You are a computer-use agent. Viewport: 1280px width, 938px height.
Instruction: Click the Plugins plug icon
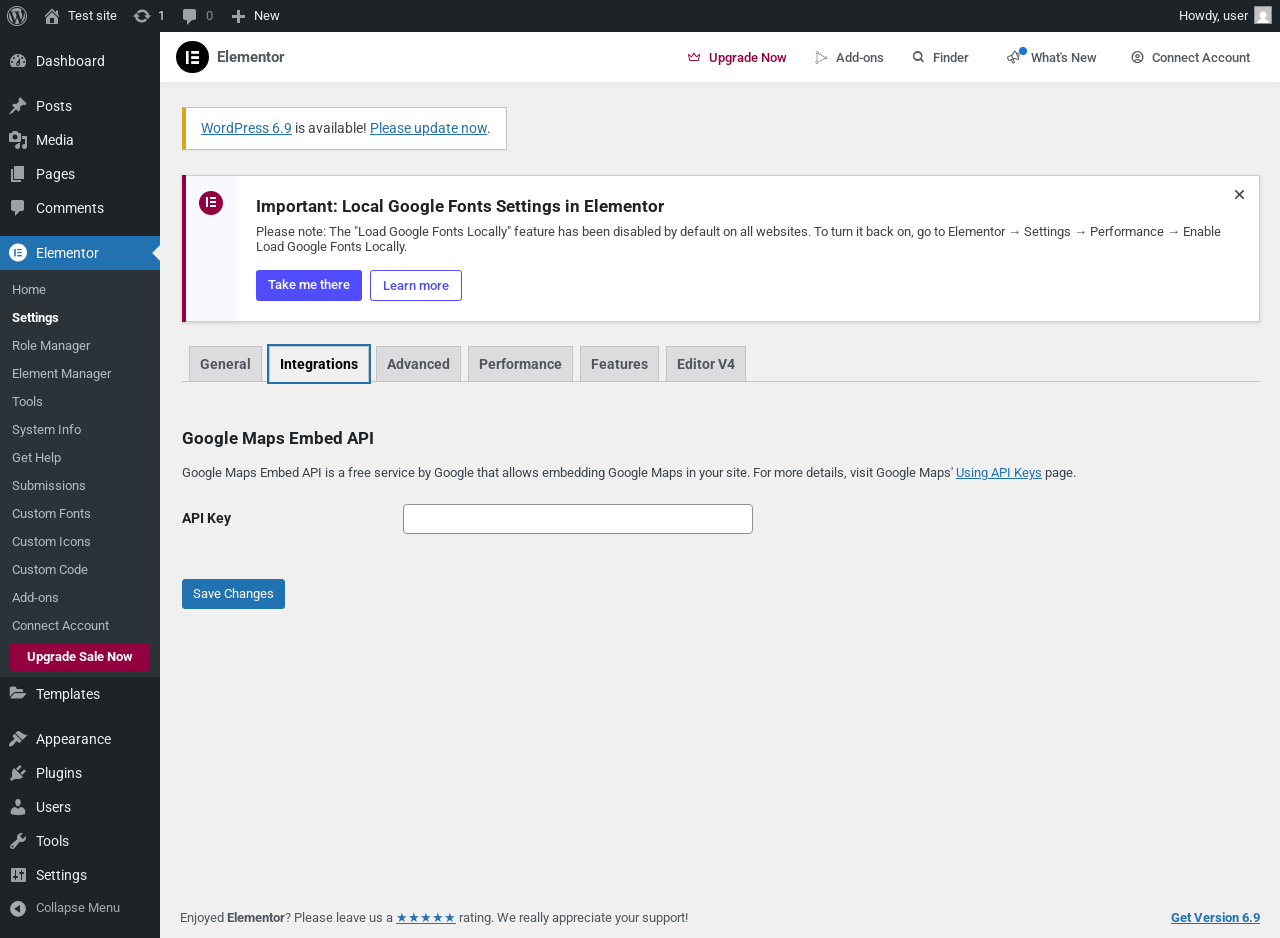pyautogui.click(x=18, y=773)
